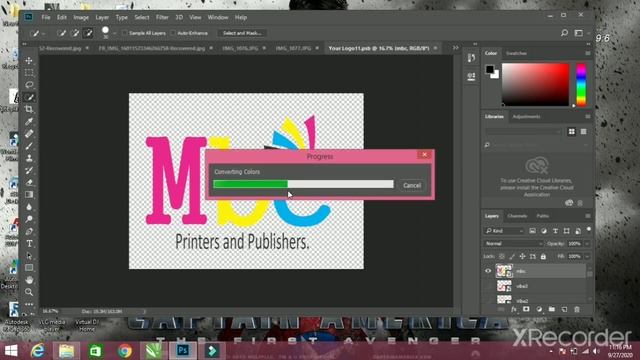The width and height of the screenshot is (640, 360).
Task: Hide the mbc layer with eye icon
Action: click(x=488, y=271)
